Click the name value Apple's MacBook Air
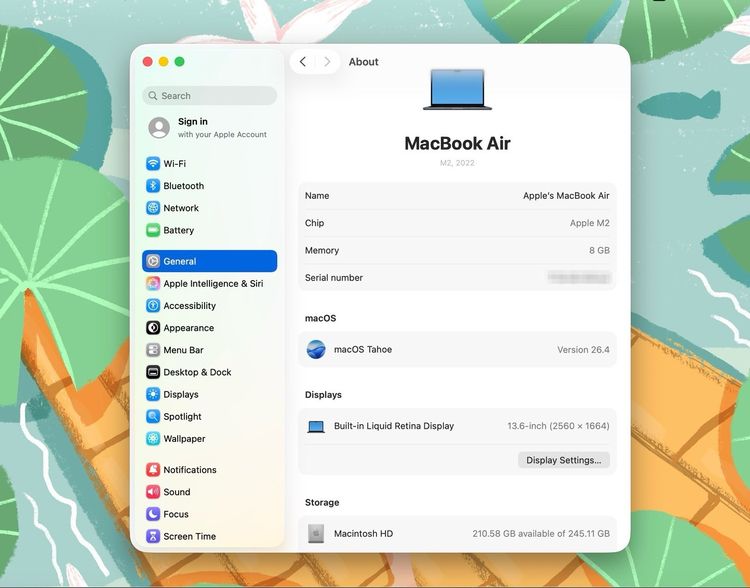This screenshot has height=588, width=750. (566, 196)
